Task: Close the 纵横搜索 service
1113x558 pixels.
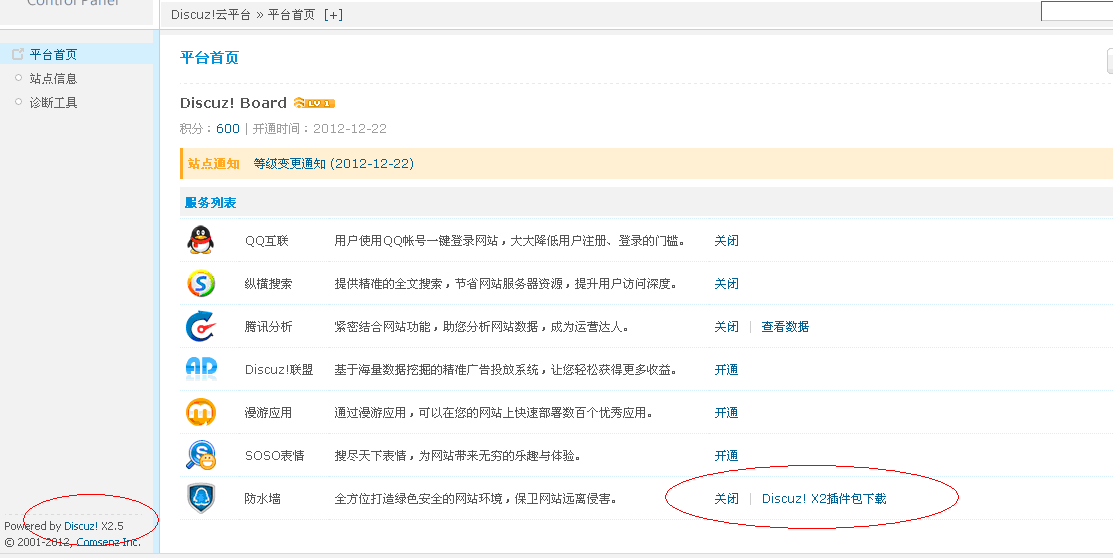Action: coord(726,283)
